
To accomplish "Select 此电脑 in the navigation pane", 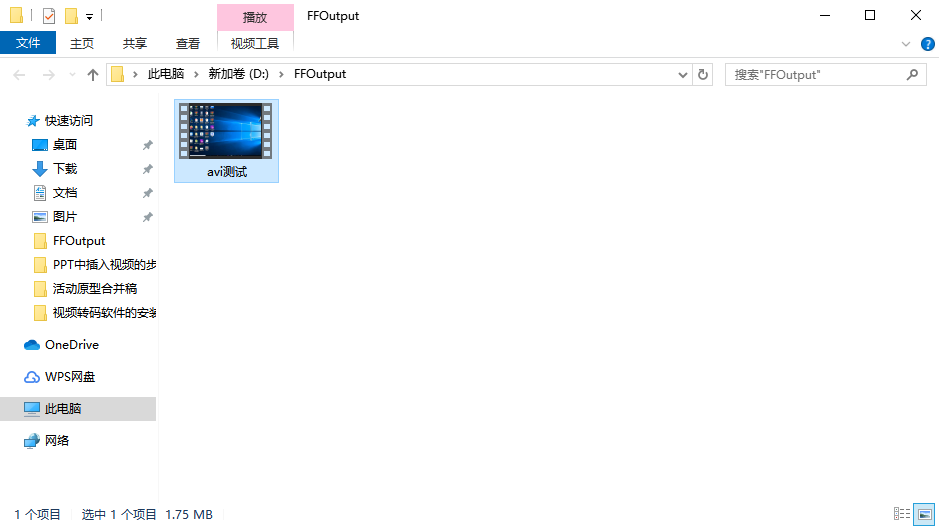I will pyautogui.click(x=63, y=409).
